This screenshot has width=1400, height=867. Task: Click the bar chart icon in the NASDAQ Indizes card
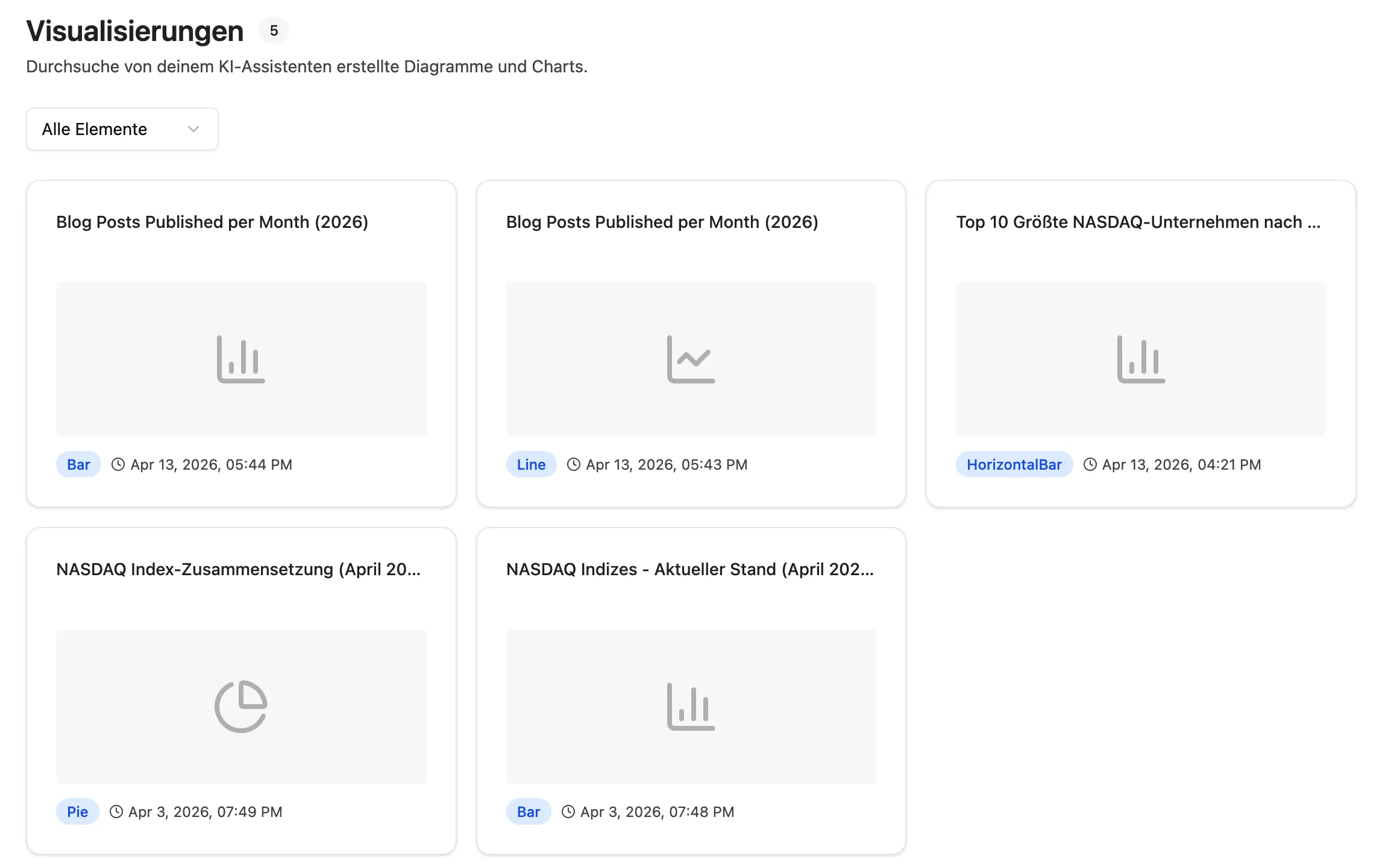pyautogui.click(x=691, y=707)
